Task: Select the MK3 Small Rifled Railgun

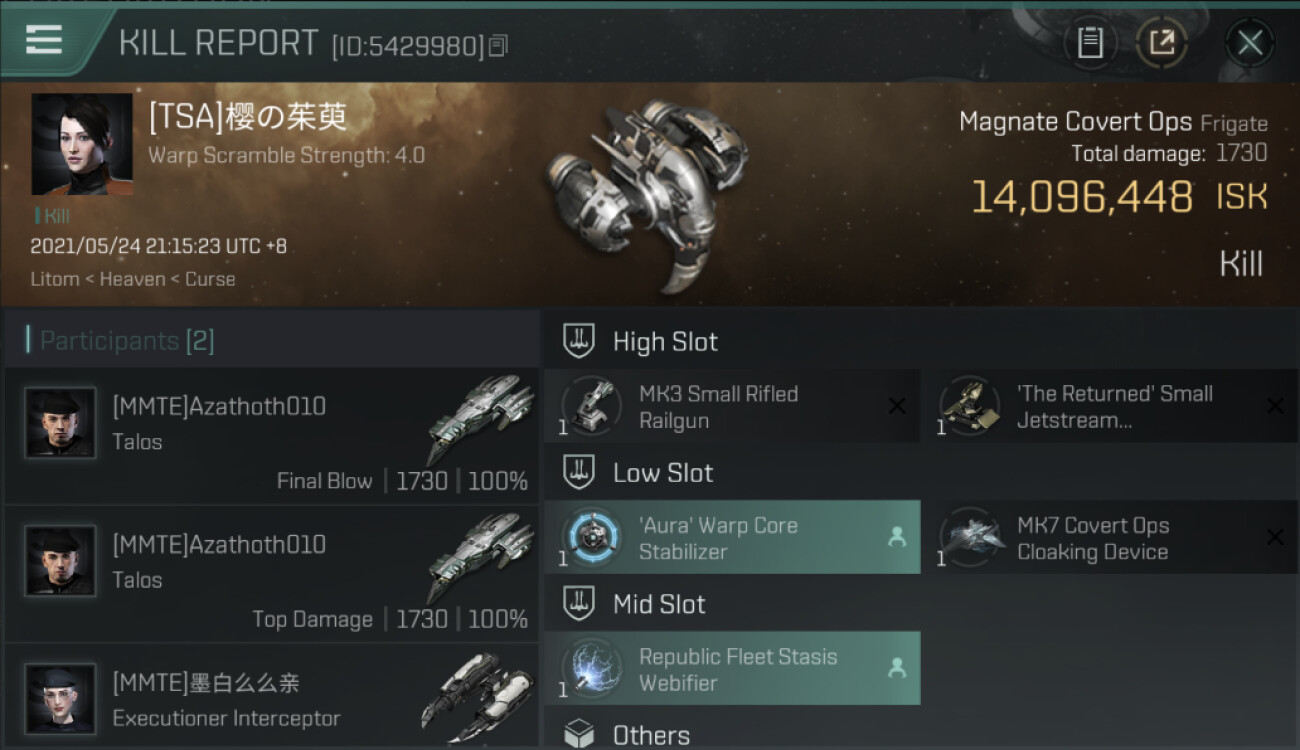Action: [x=732, y=407]
